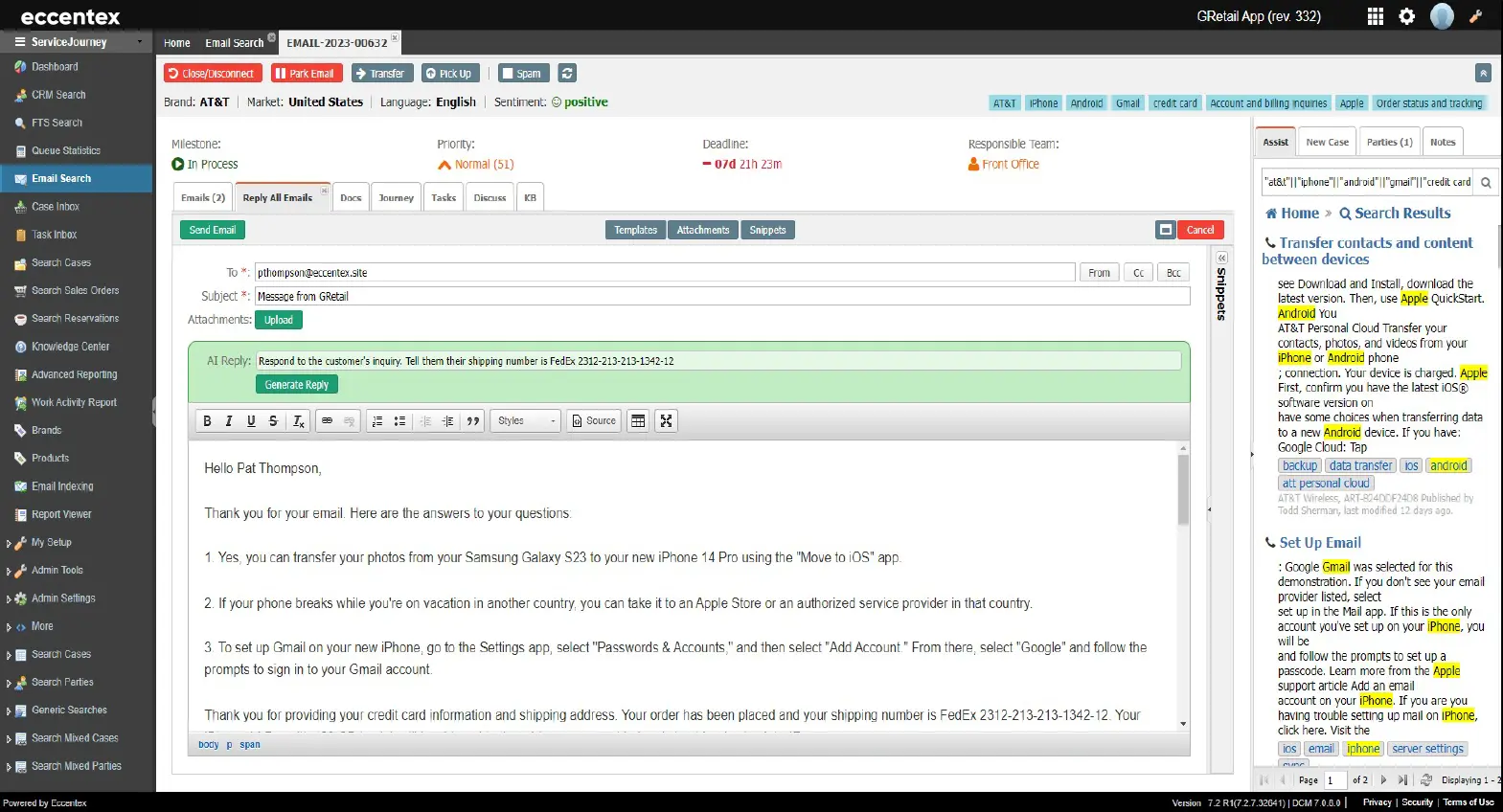Increase indent in the editor
This screenshot has width=1503, height=812.
[x=447, y=421]
